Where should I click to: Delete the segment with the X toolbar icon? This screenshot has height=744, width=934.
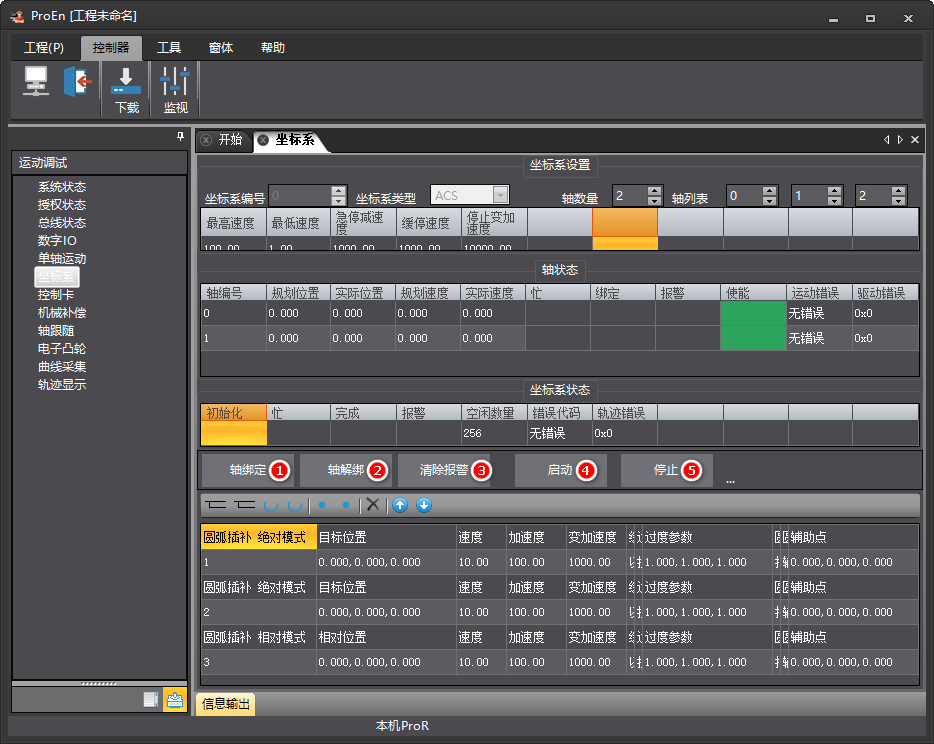[373, 505]
